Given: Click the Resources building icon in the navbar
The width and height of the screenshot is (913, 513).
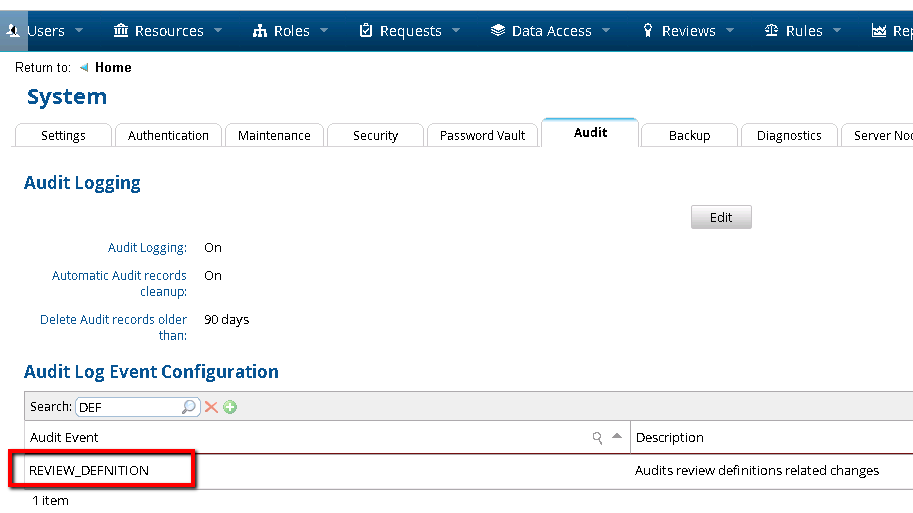Looking at the screenshot, I should (121, 31).
